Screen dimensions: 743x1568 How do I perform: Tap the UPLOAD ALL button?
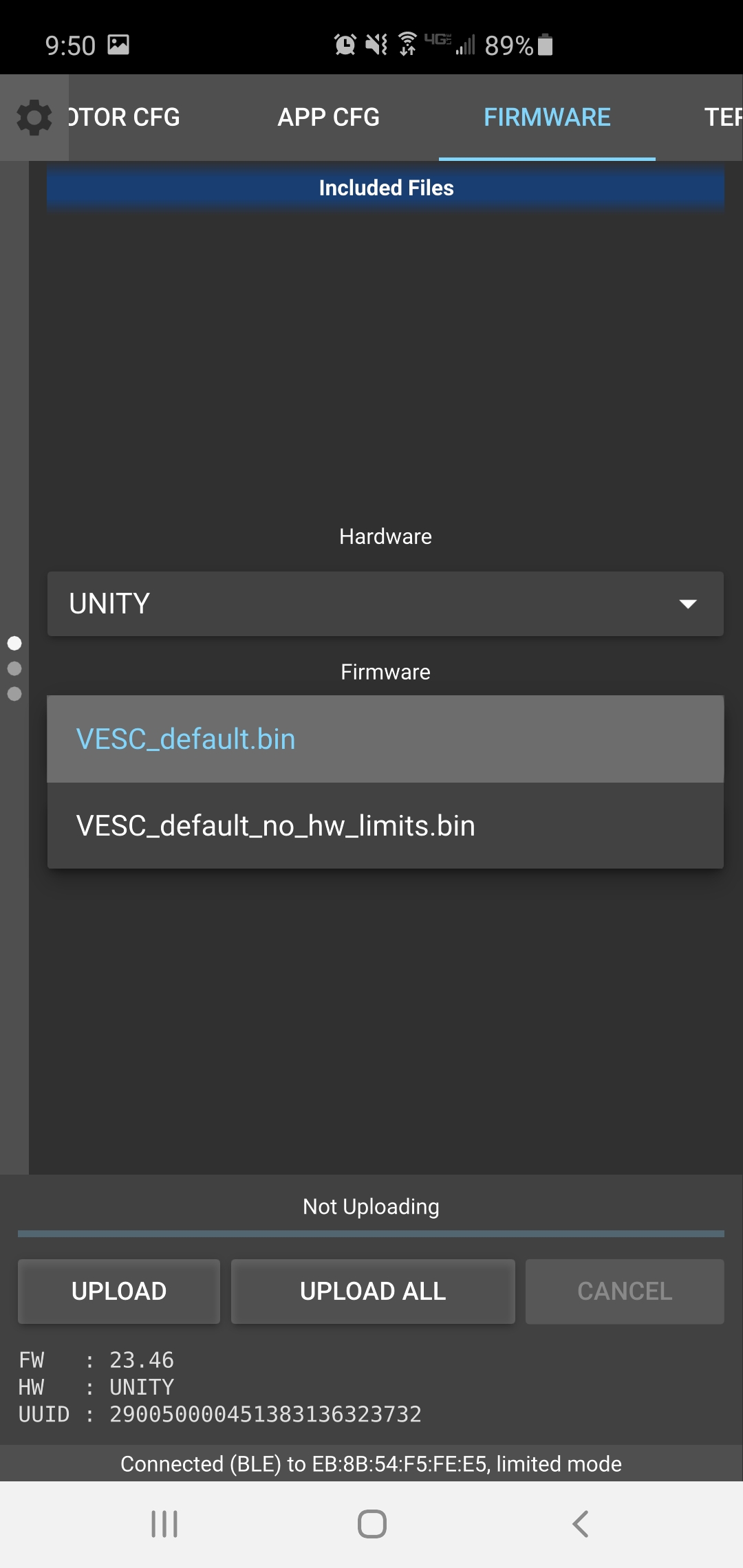373,1292
